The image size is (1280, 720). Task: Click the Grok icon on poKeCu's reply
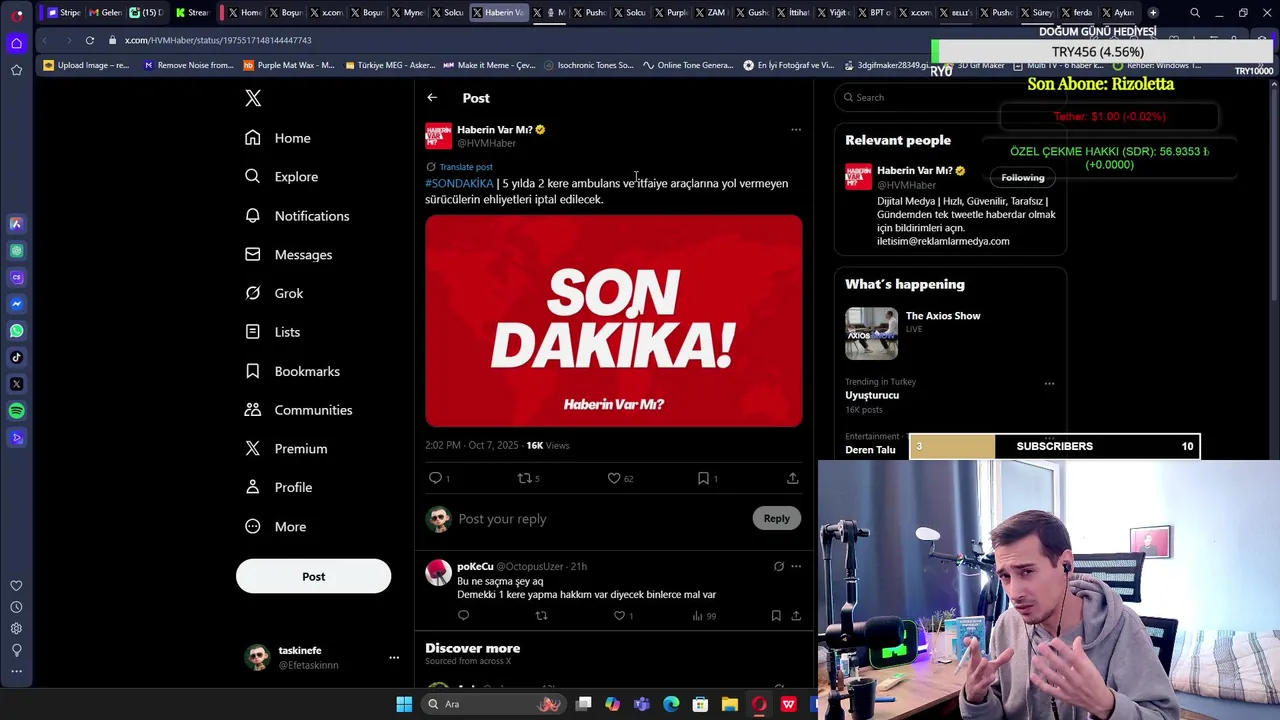779,567
